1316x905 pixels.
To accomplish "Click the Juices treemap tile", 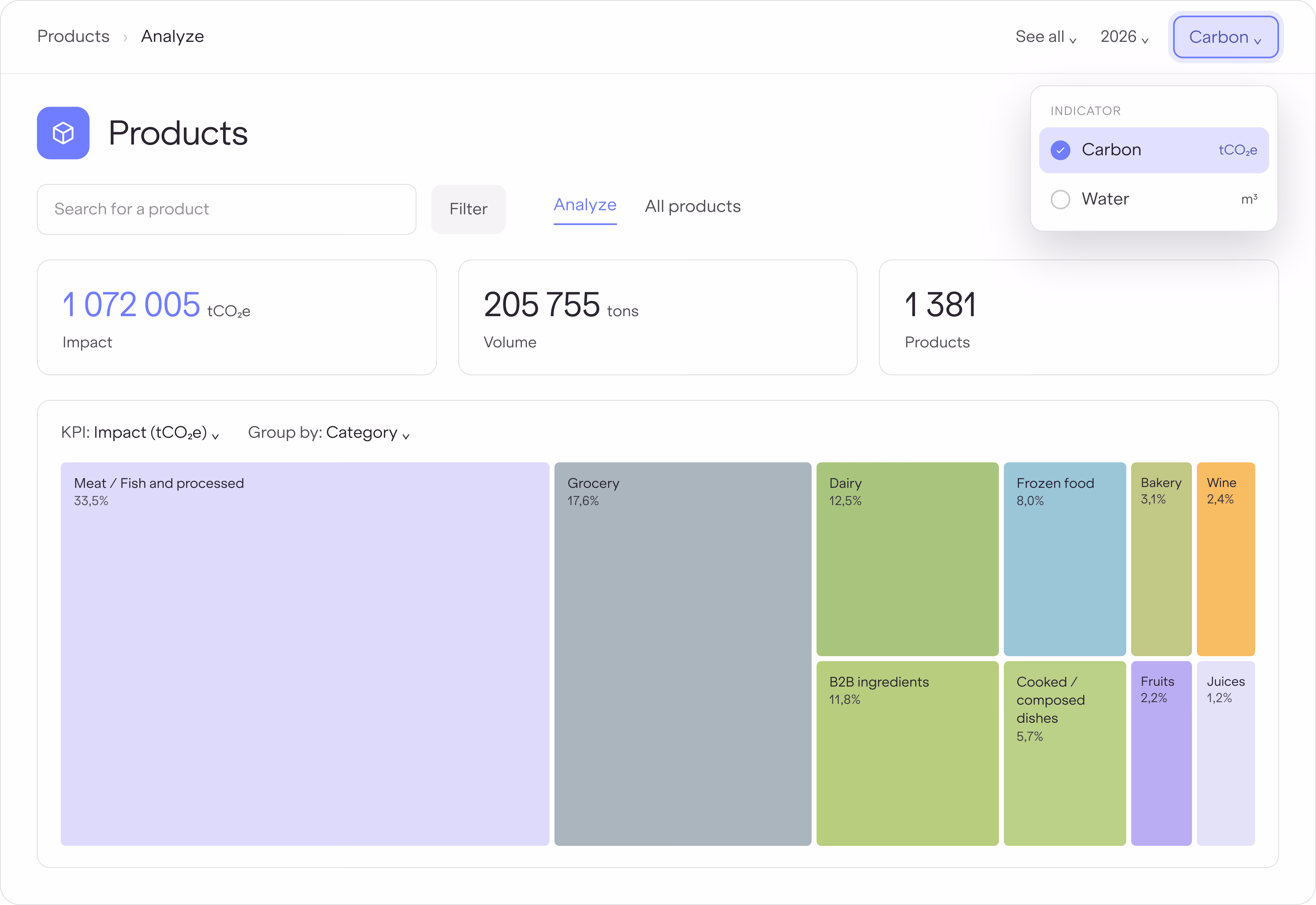I will 1226,754.
